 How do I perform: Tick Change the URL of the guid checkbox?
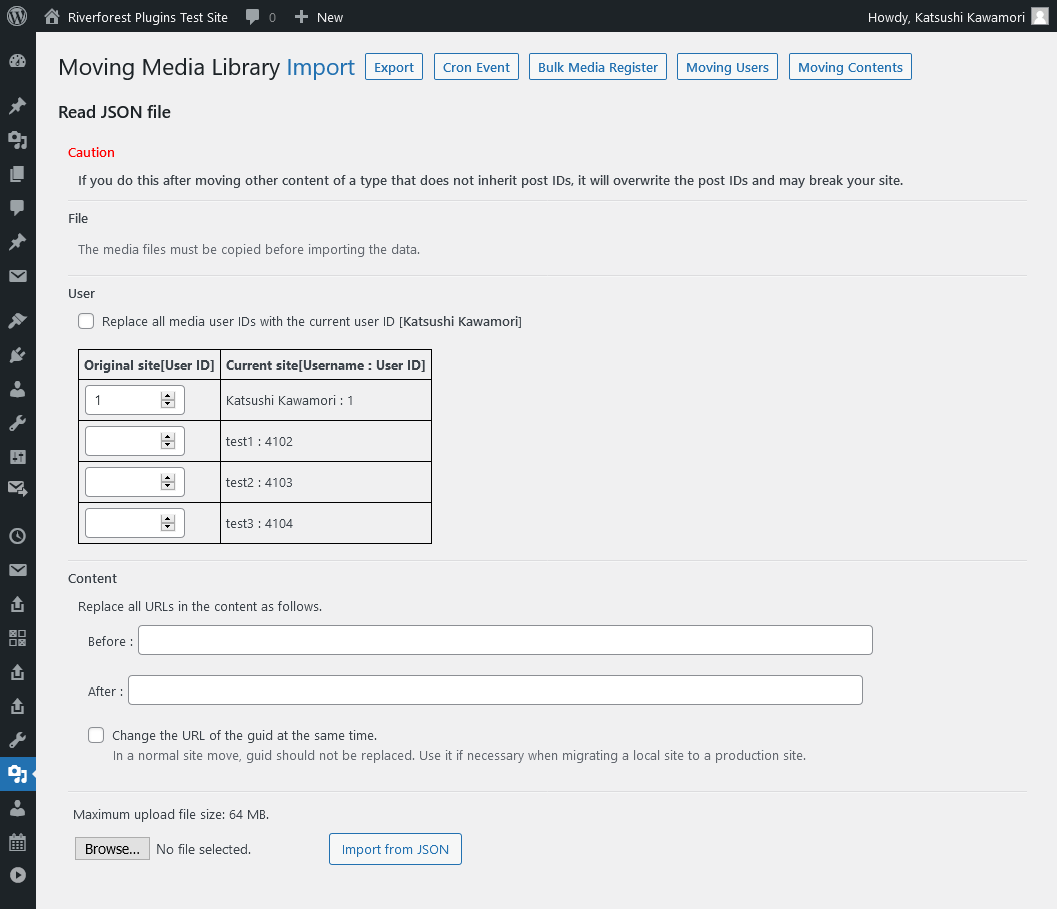96,735
